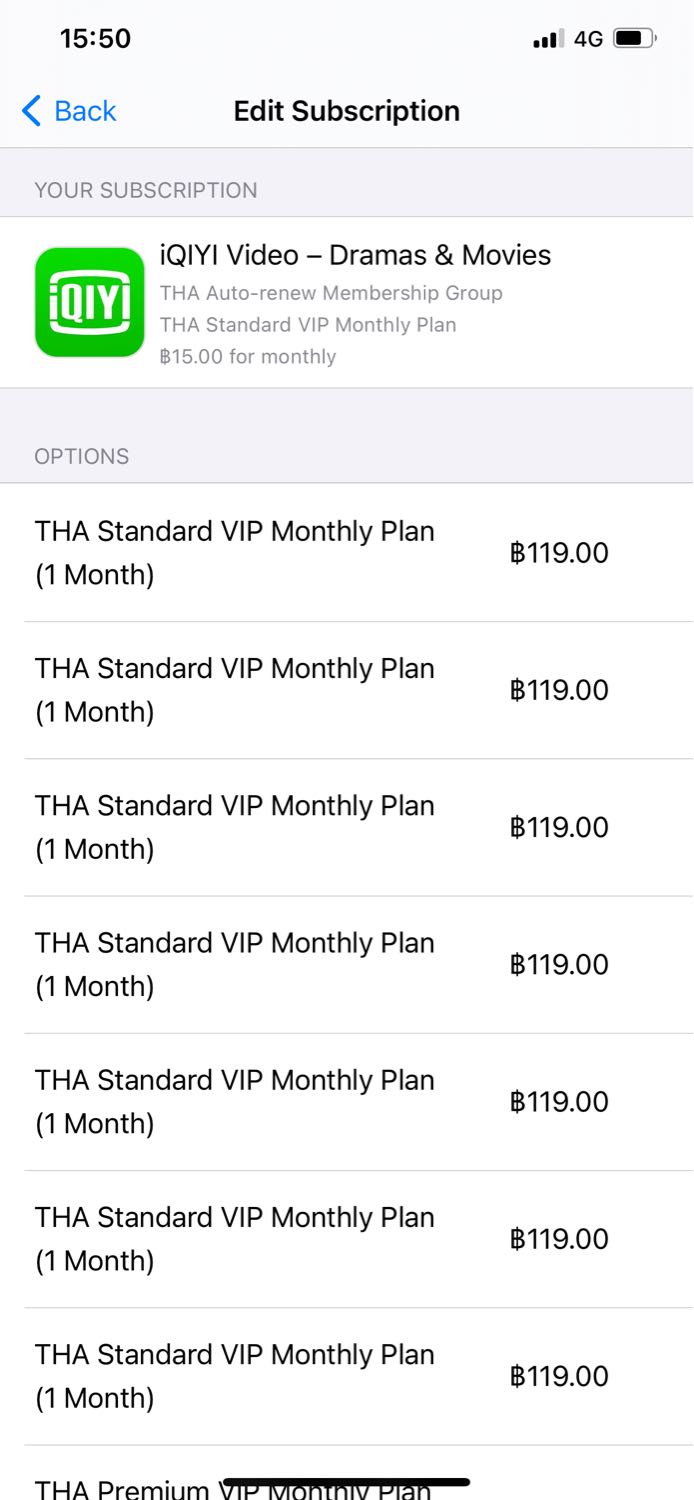
Task: Tap the green iQIYI app icon
Action: point(90,302)
